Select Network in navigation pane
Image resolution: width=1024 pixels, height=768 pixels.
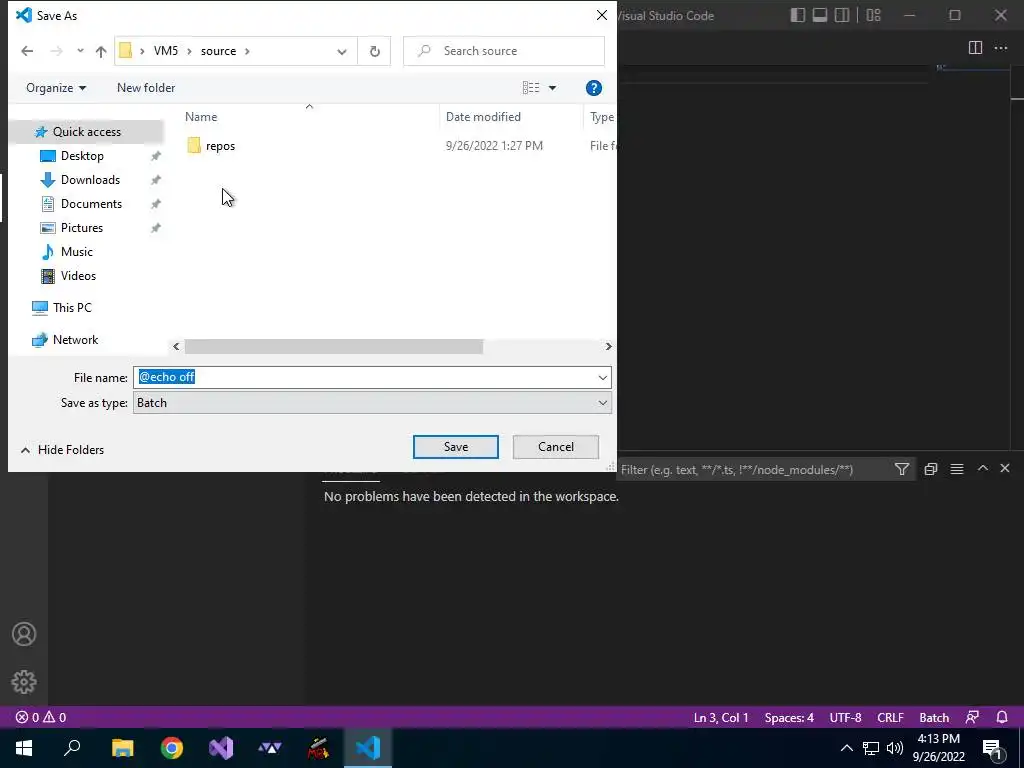[75, 340]
